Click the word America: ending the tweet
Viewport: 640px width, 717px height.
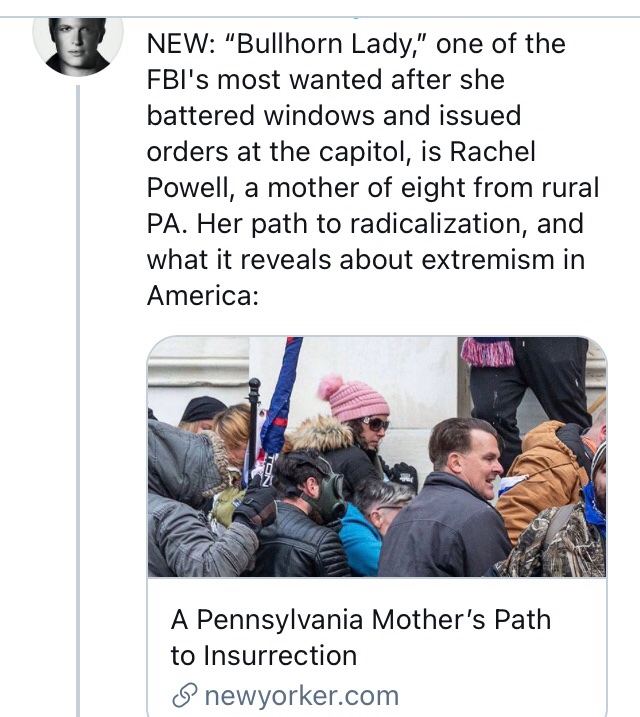203,296
